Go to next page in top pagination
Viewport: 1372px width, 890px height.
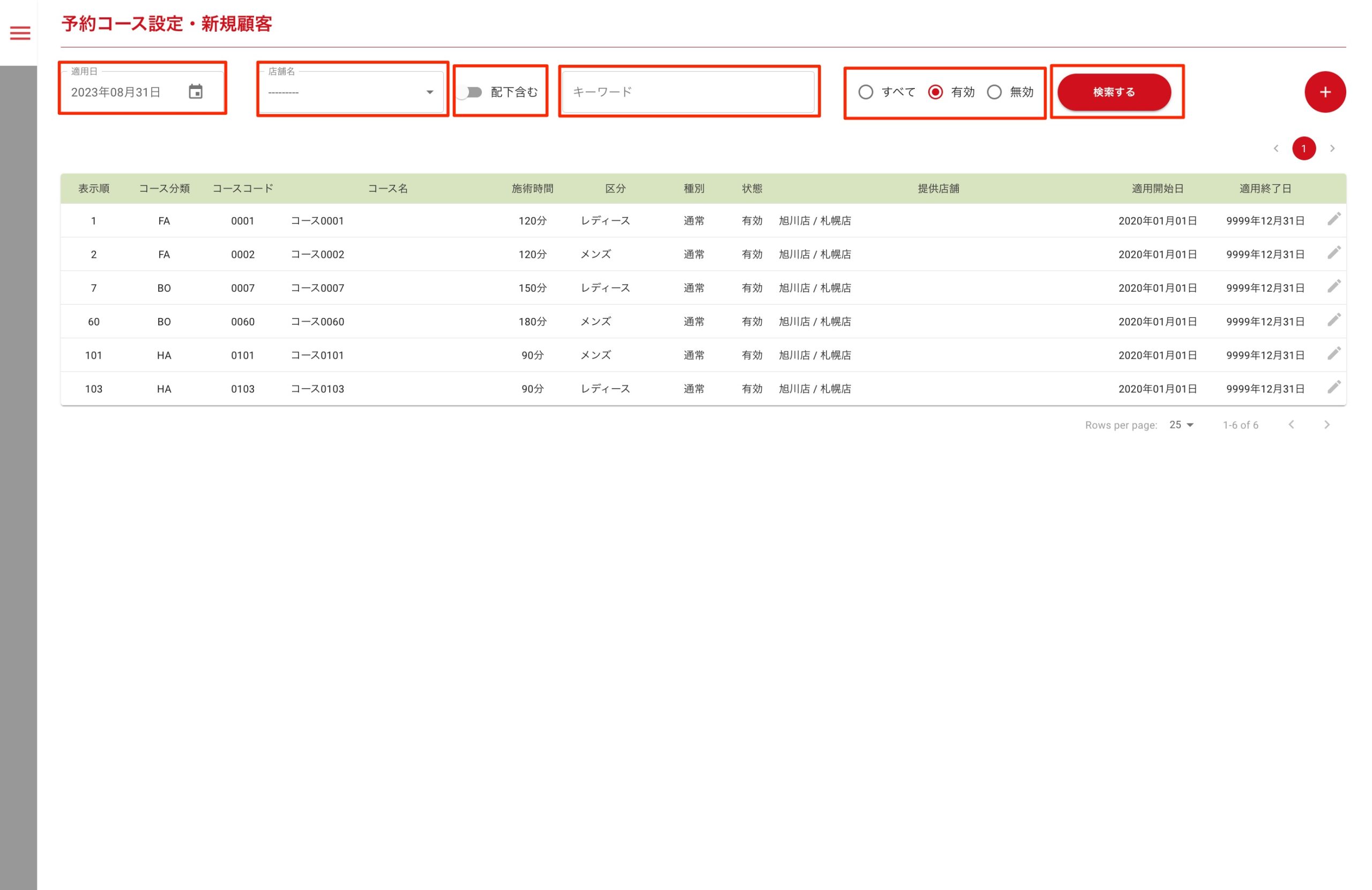pyautogui.click(x=1332, y=149)
